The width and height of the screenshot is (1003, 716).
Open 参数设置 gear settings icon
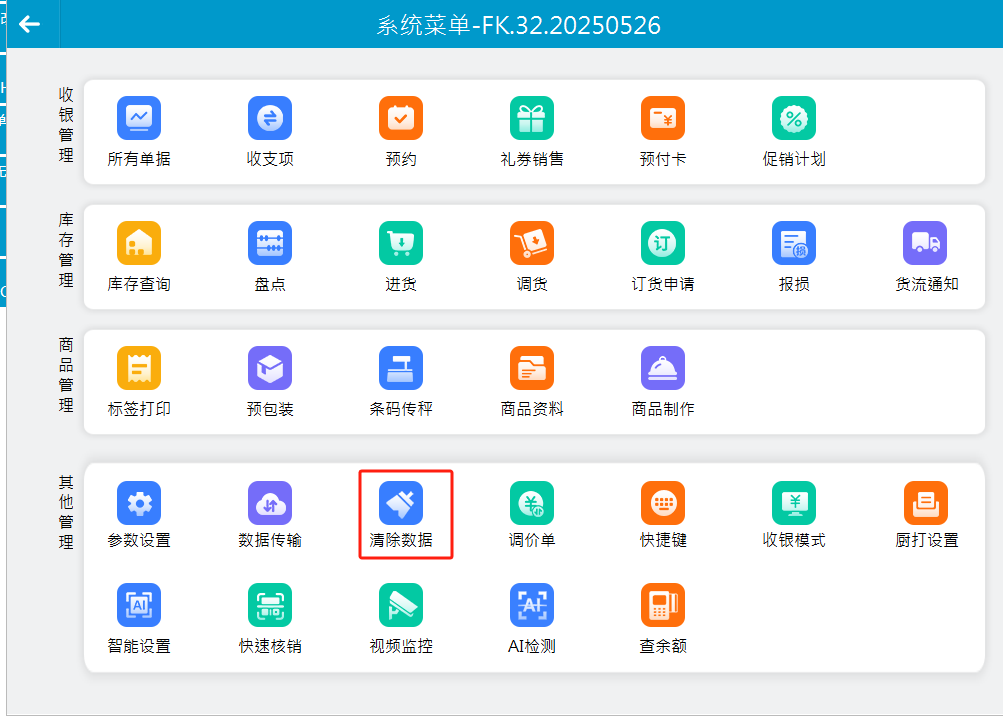pyautogui.click(x=139, y=503)
